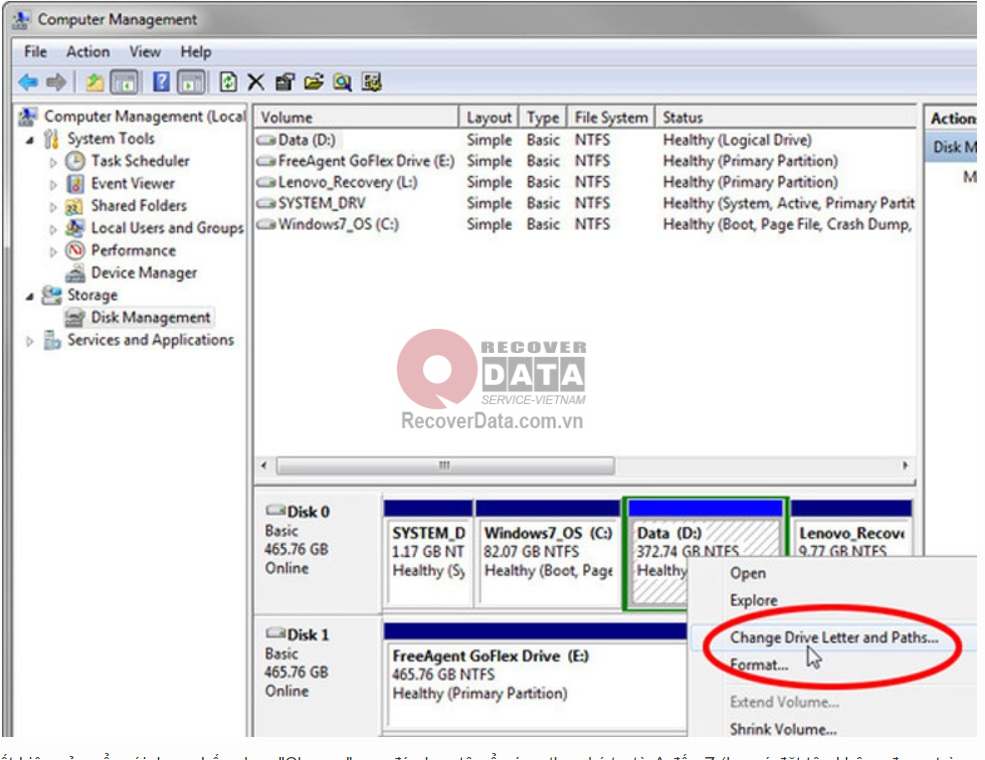
Task: Expand the Task Scheduler node
Action: click(54, 162)
